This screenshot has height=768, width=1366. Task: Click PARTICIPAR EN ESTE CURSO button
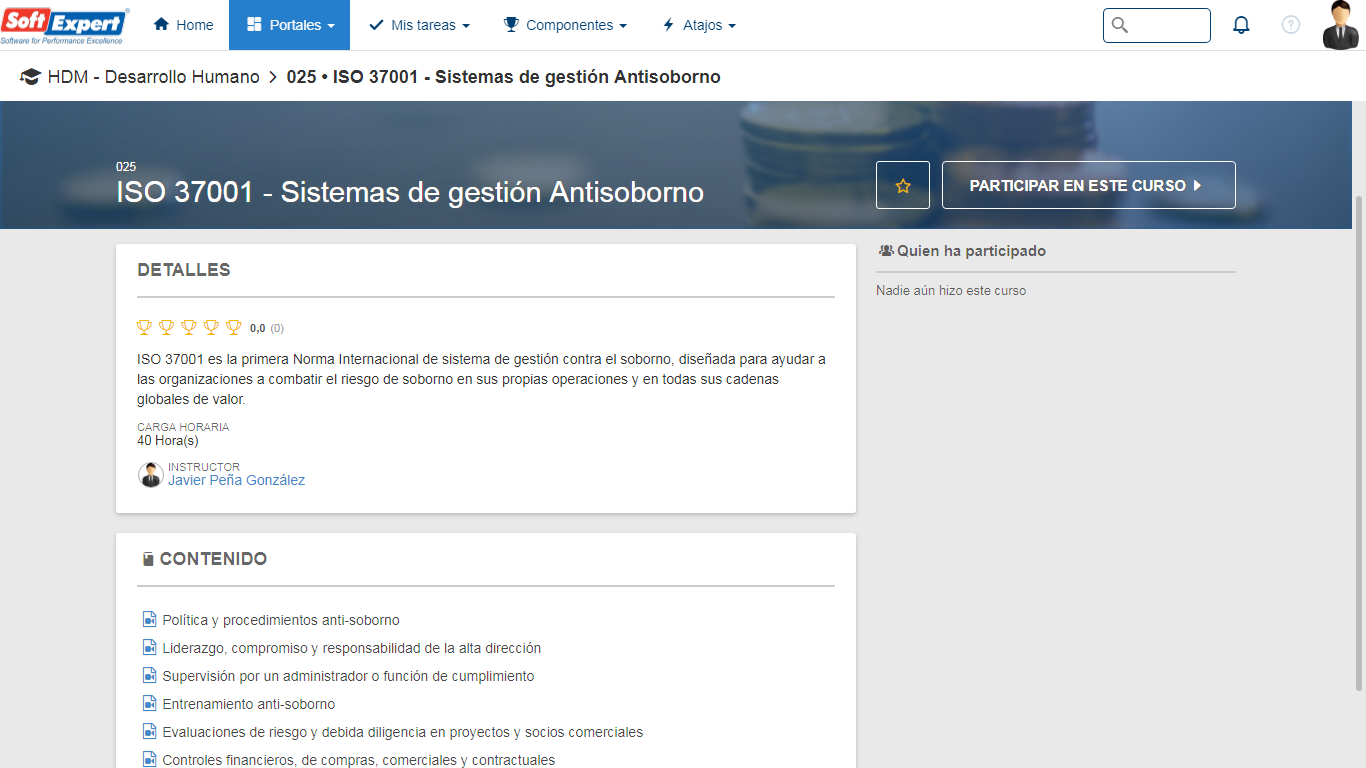pos(1089,185)
